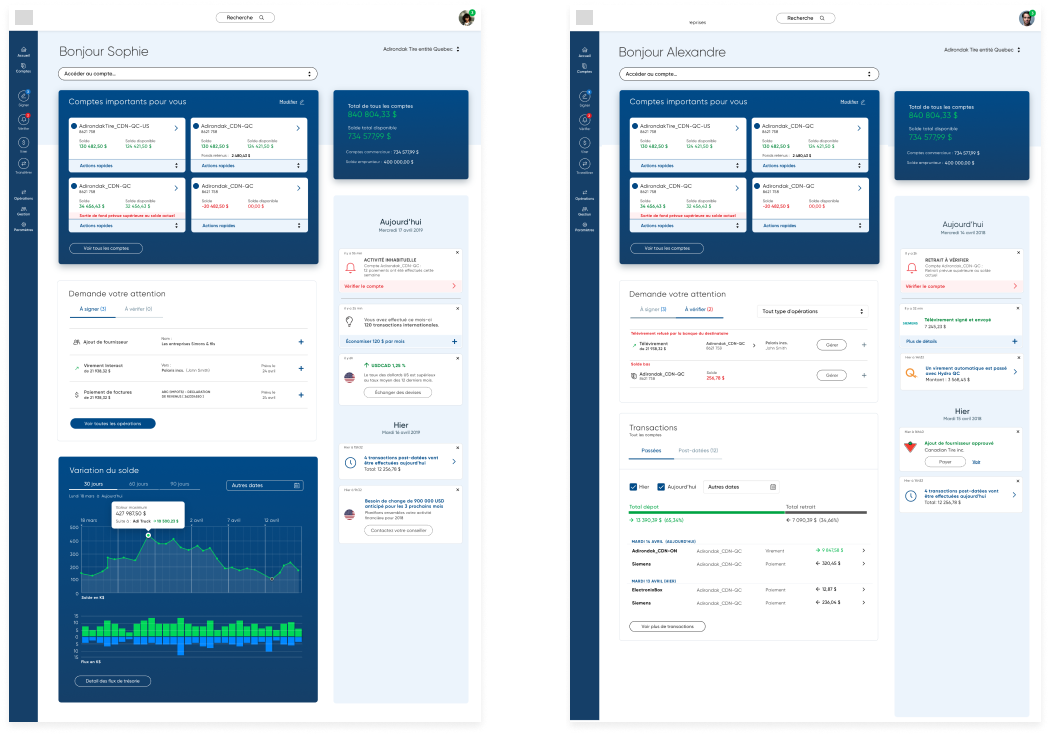The image size is (1050, 735).
Task: Open Vérifier sidebar icon in Alexandre dashboard
Action: click(584, 121)
